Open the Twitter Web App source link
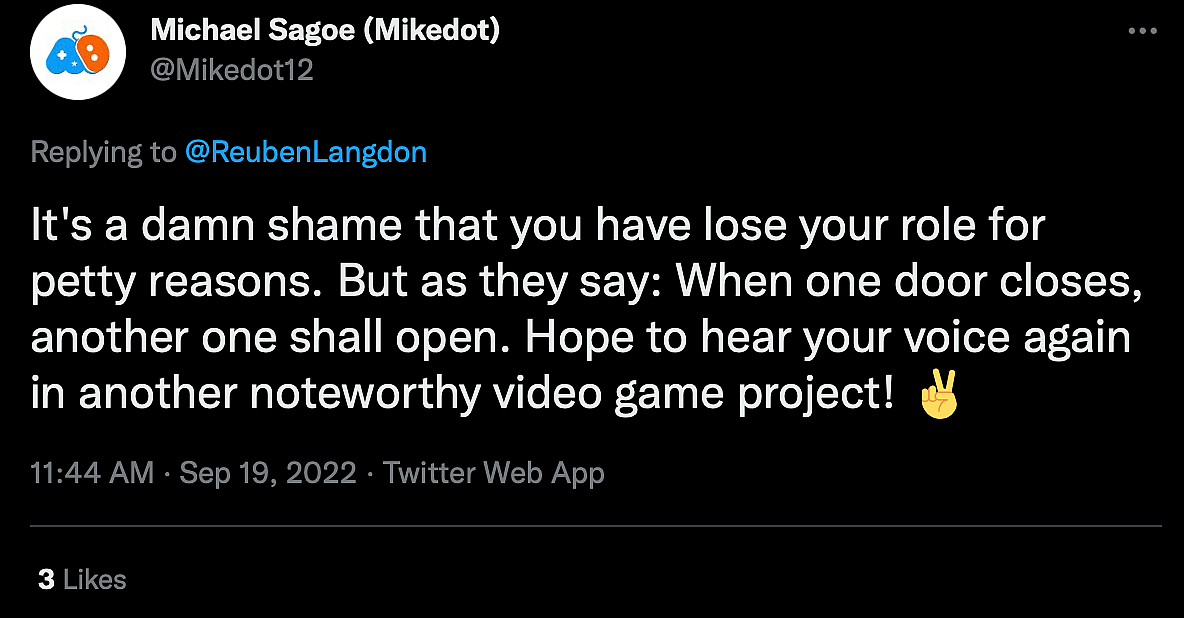The height and width of the screenshot is (618, 1184). pos(494,472)
